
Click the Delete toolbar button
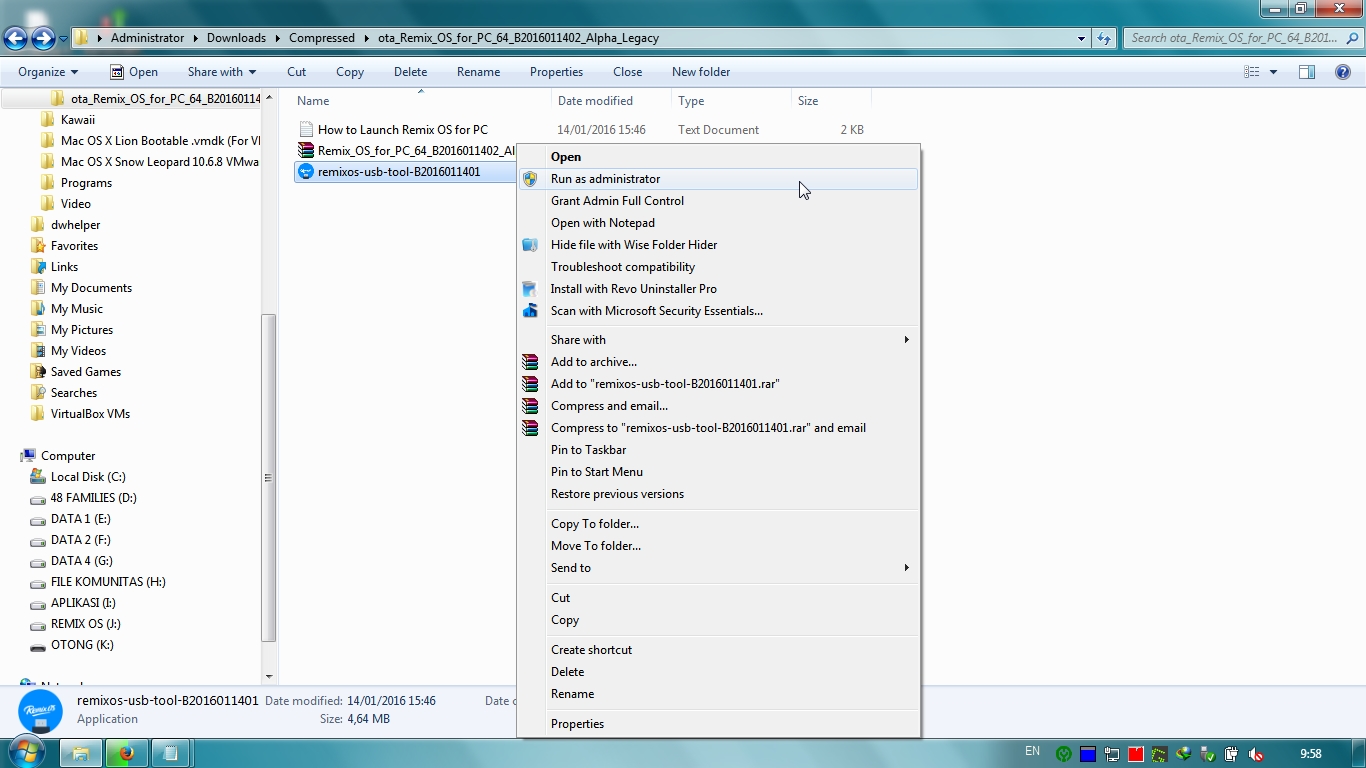pyautogui.click(x=410, y=72)
